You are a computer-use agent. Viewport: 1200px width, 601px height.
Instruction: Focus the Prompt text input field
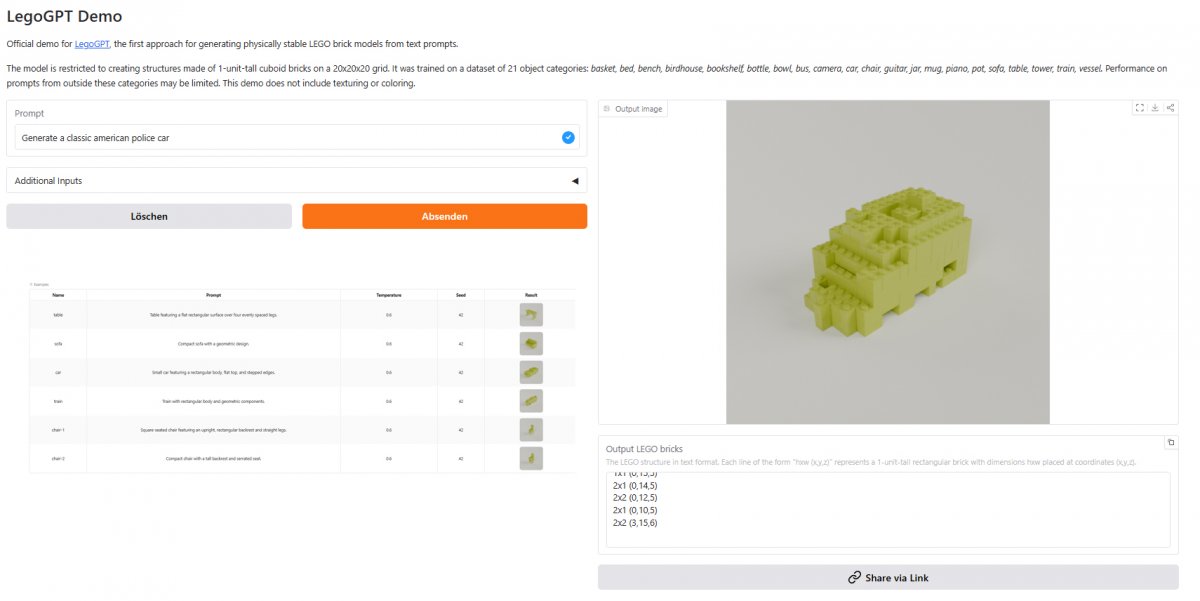pyautogui.click(x=285, y=137)
